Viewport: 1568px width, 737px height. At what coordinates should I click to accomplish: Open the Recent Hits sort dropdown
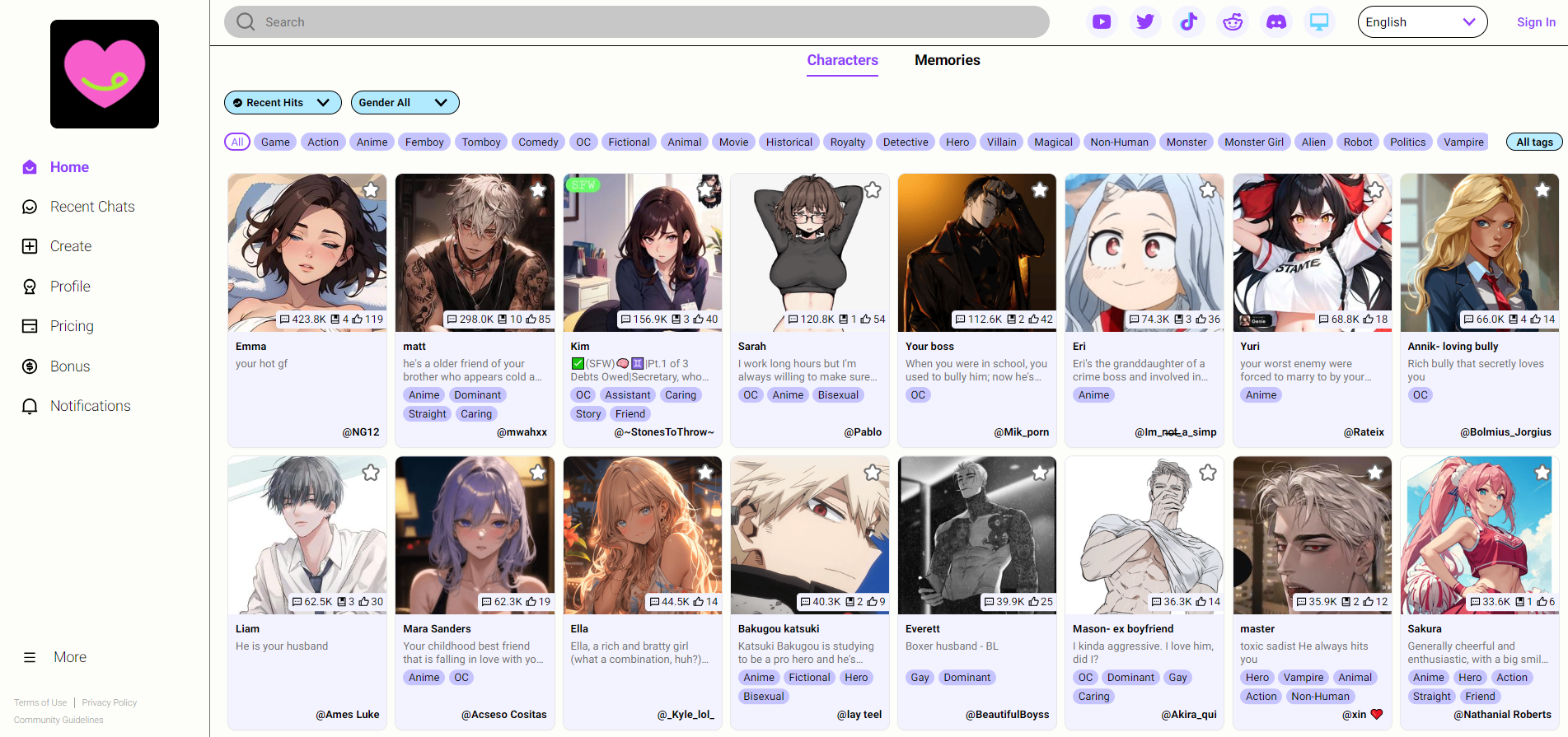(283, 102)
